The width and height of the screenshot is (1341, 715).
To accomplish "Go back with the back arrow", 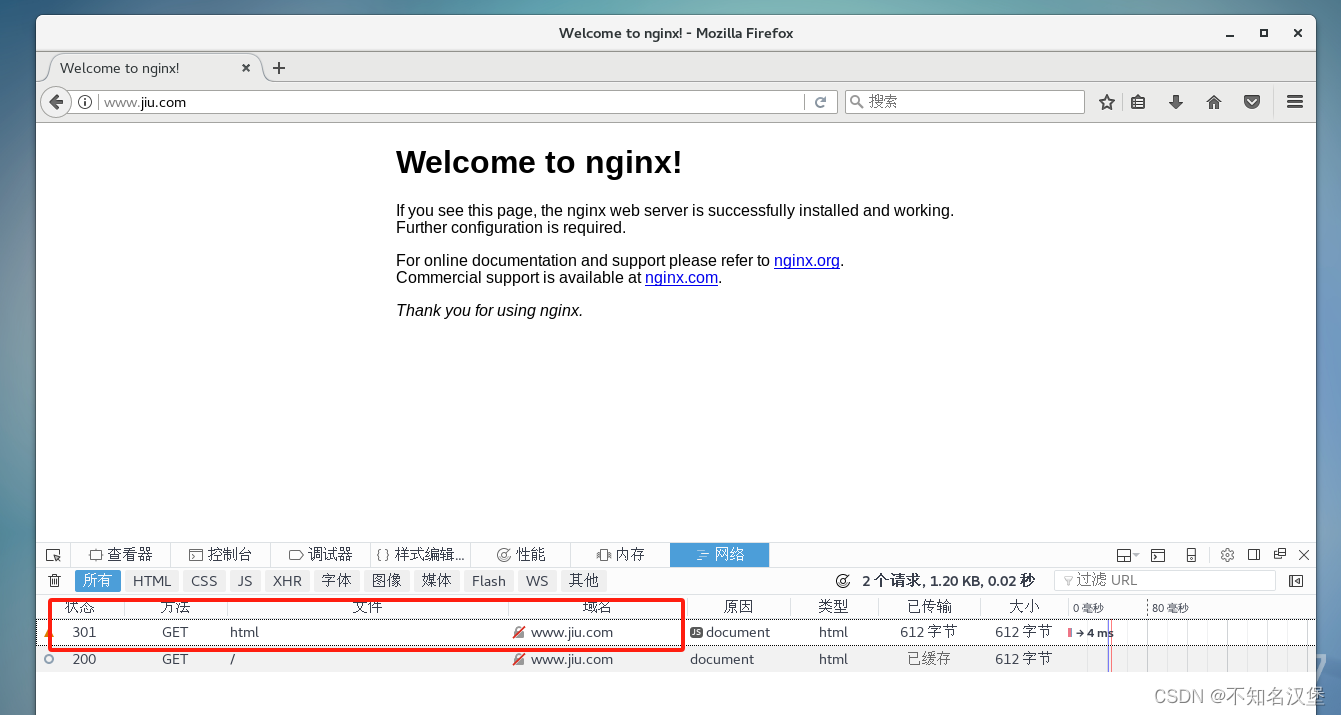I will click(56, 102).
